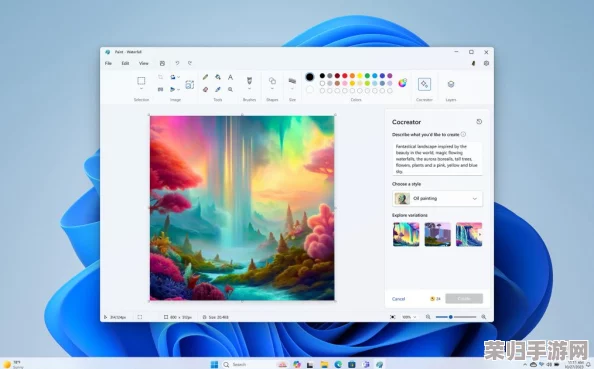Click the Create button
The width and height of the screenshot is (594, 369).
(464, 299)
